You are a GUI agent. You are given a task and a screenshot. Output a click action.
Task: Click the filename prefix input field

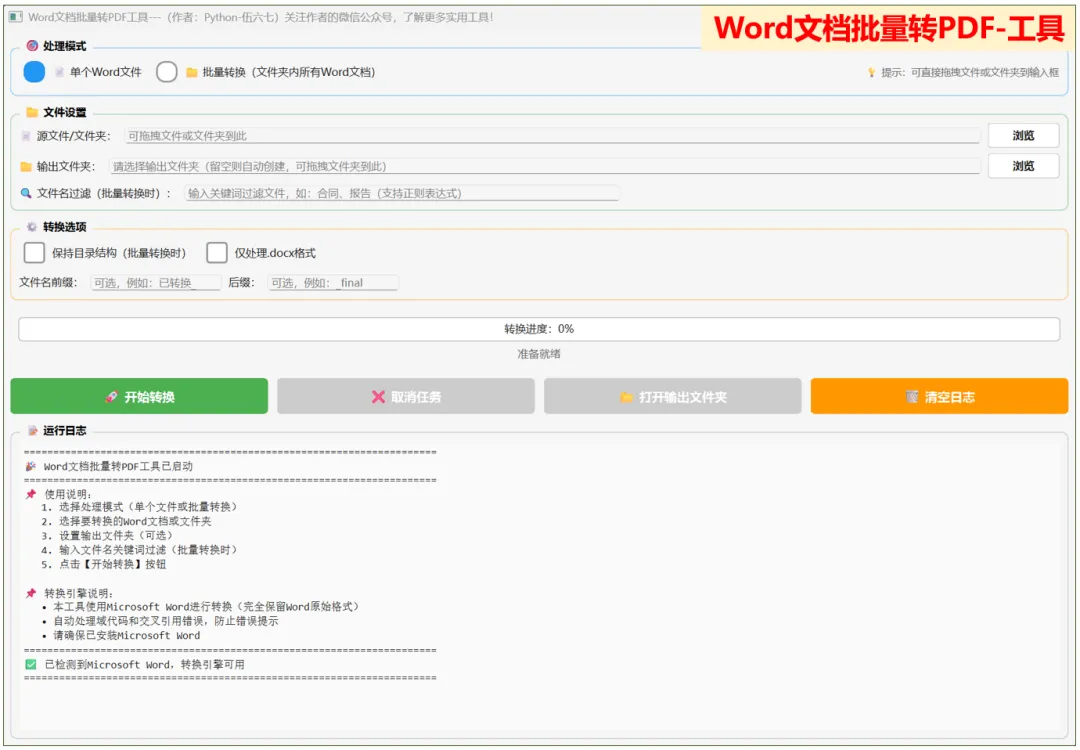(156, 282)
